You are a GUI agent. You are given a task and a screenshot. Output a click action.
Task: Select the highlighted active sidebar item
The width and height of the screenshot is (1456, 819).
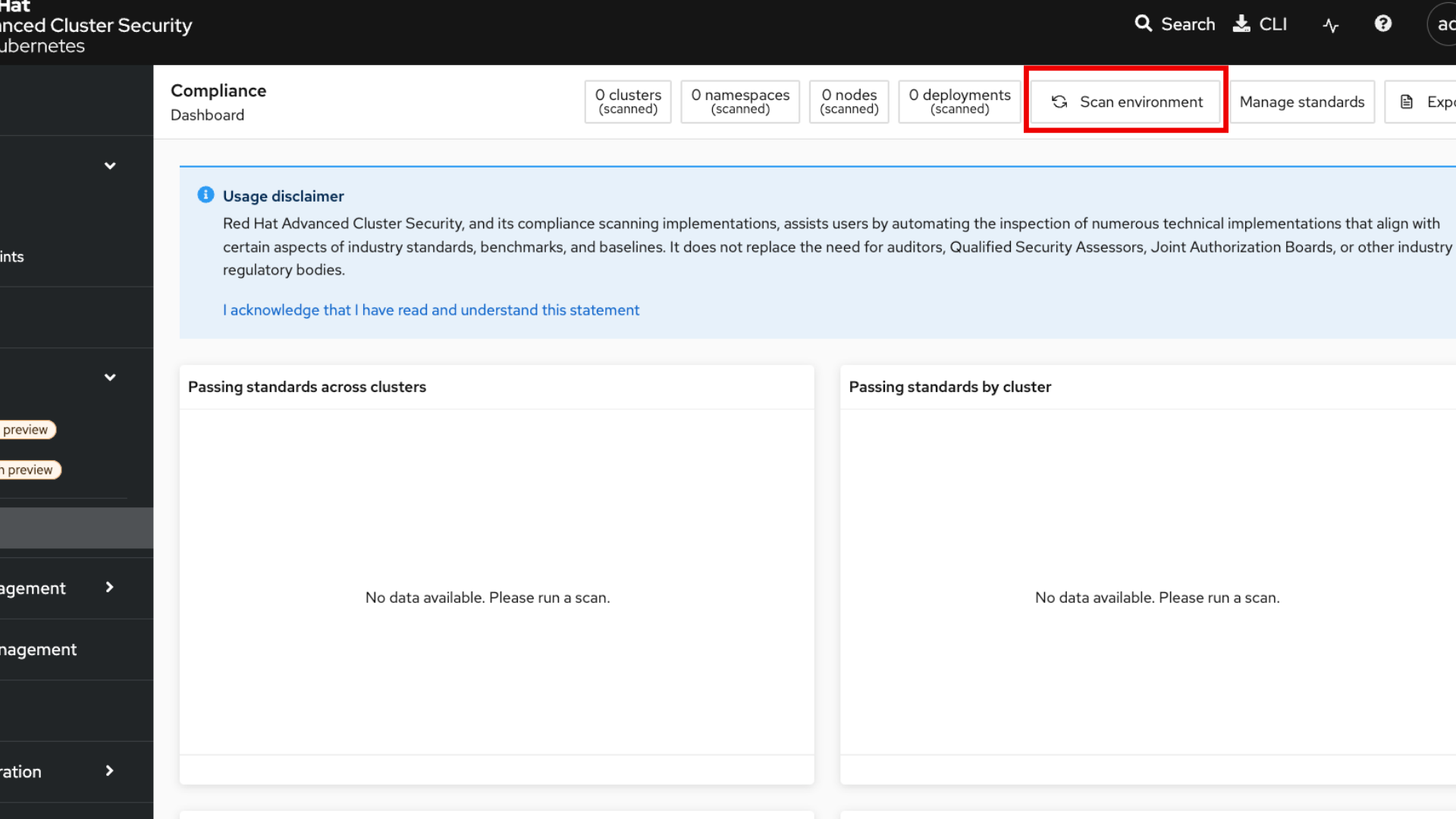coord(76,528)
